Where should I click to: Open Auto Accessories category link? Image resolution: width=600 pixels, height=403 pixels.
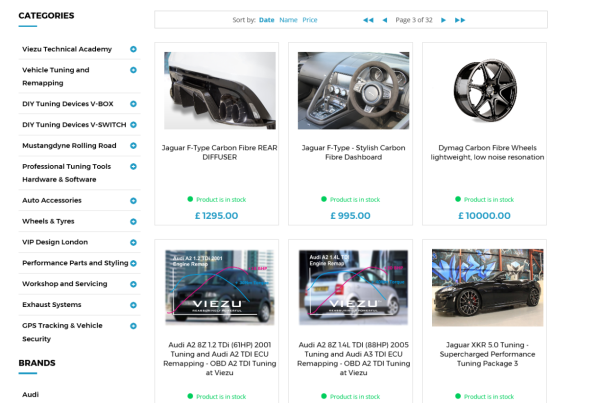click(x=52, y=200)
